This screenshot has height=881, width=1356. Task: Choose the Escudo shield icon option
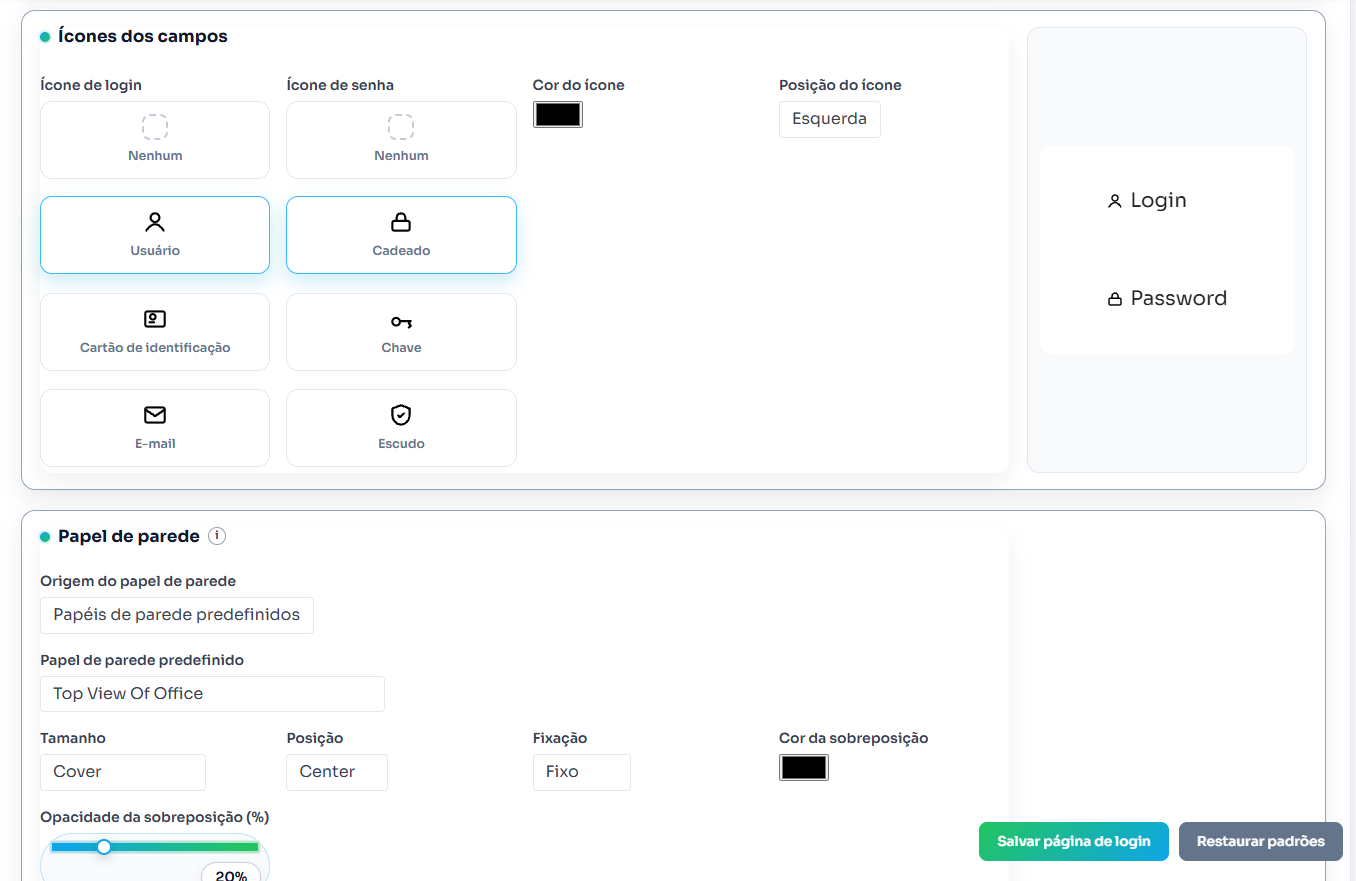pyautogui.click(x=401, y=428)
